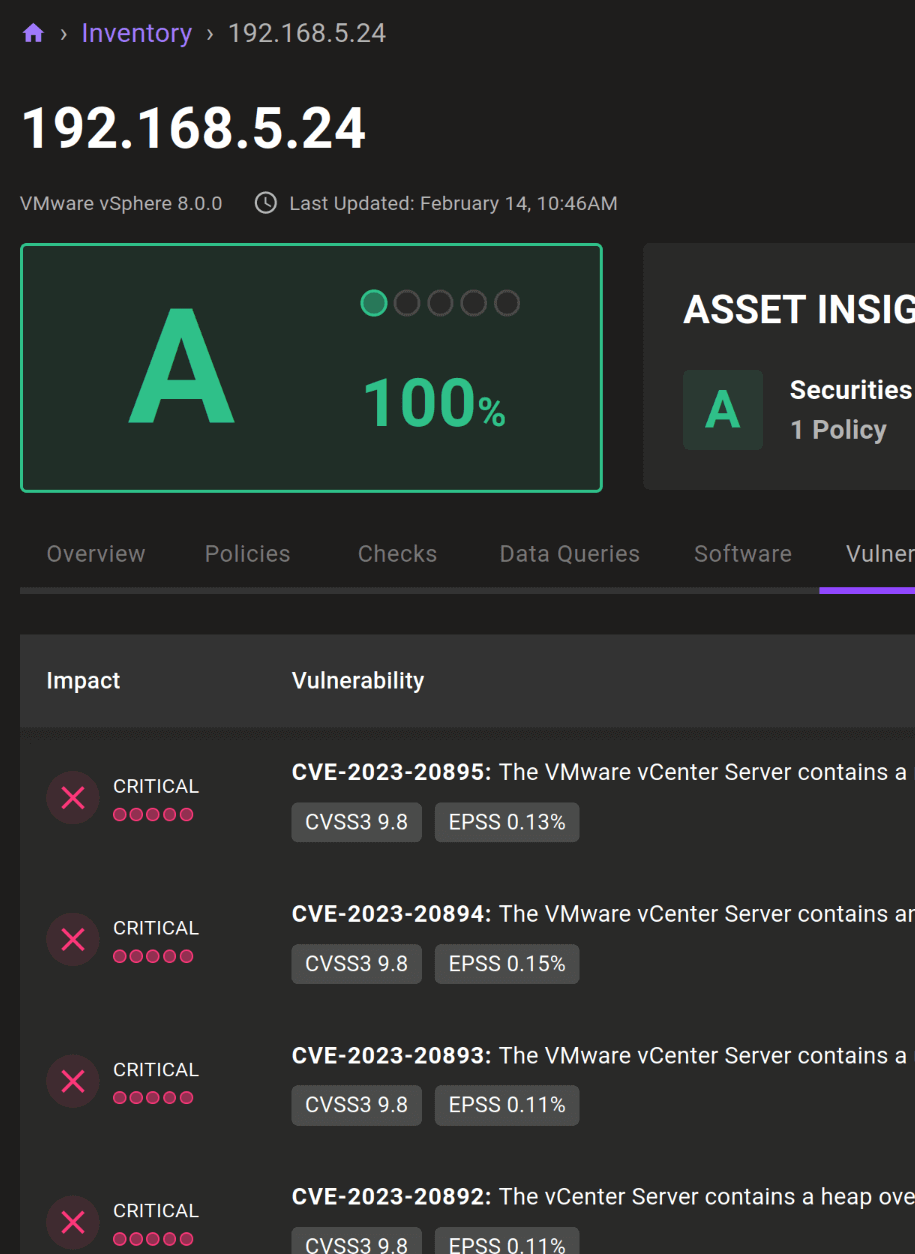The width and height of the screenshot is (915, 1254).
Task: Click the home icon in the breadcrumb
Action: coord(33,32)
